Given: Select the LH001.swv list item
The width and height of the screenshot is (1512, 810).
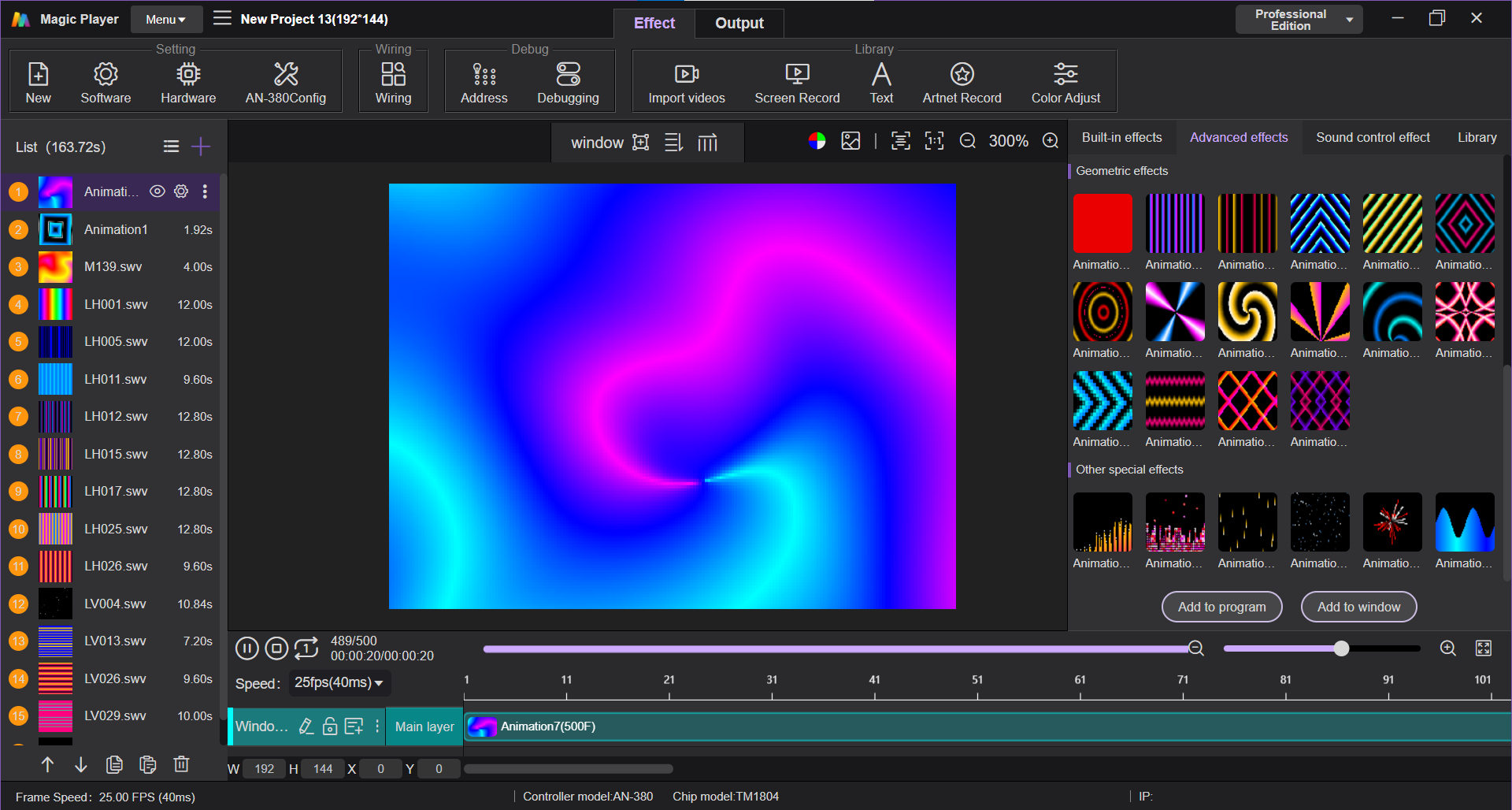Looking at the screenshot, I should [x=116, y=304].
